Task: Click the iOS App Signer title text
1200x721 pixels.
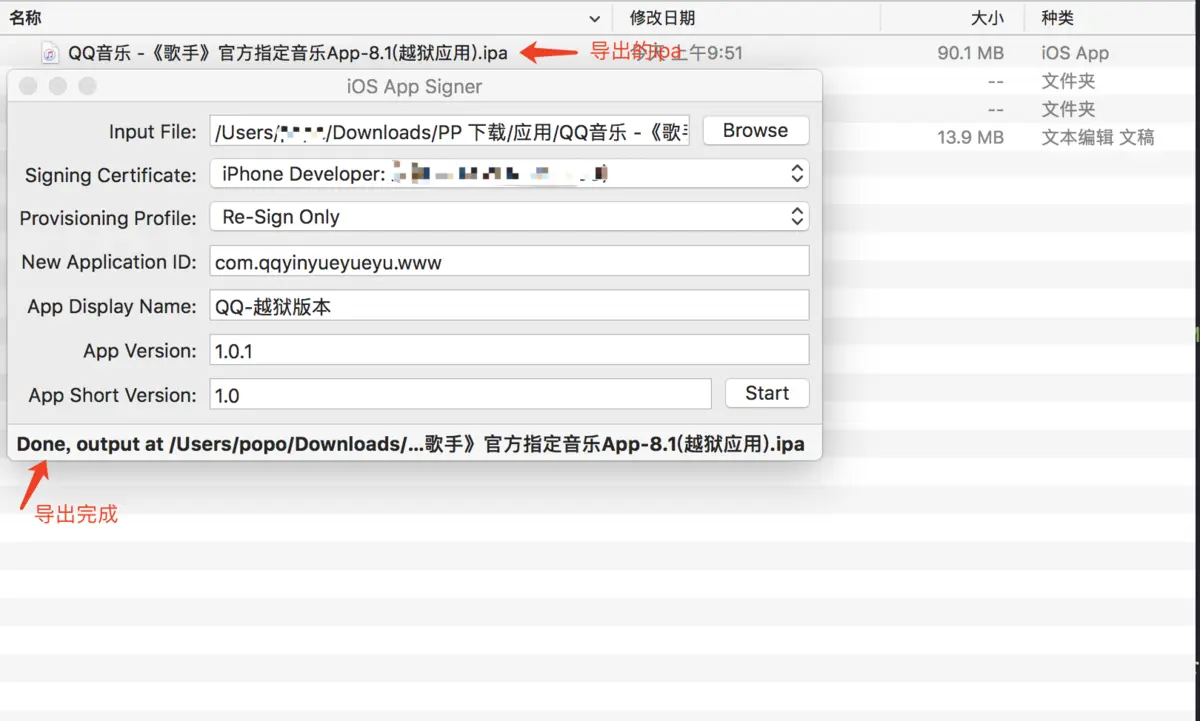Action: click(x=414, y=87)
